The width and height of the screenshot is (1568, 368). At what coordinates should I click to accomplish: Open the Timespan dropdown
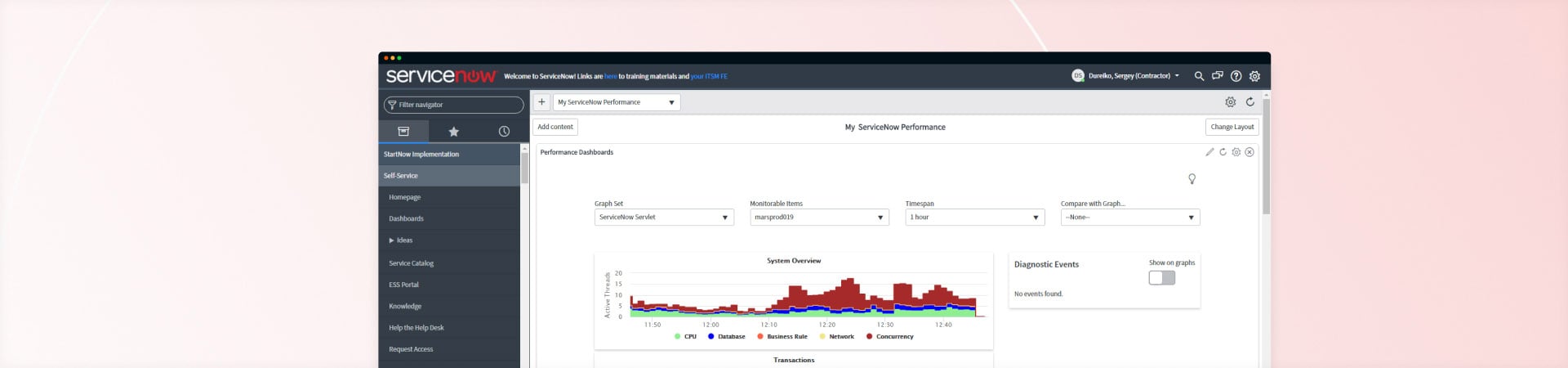coord(974,218)
